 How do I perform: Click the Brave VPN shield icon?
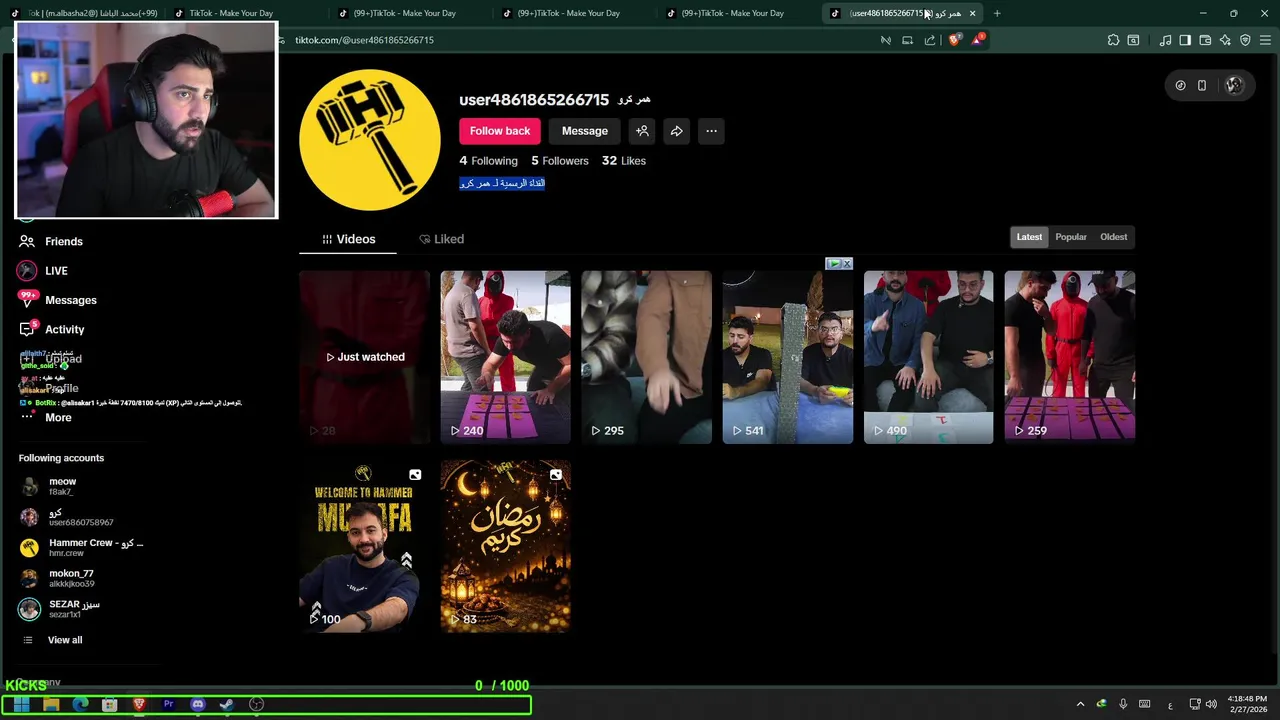1245,40
